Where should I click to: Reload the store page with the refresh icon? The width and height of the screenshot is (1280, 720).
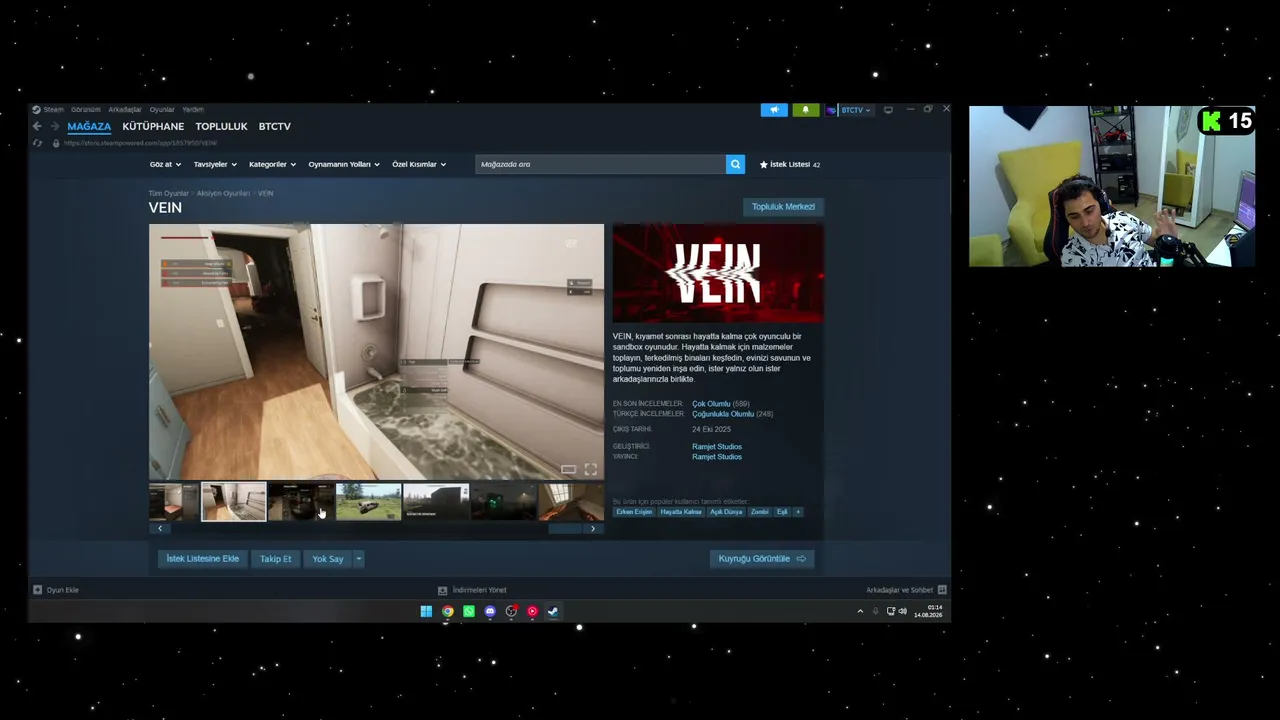[37, 143]
